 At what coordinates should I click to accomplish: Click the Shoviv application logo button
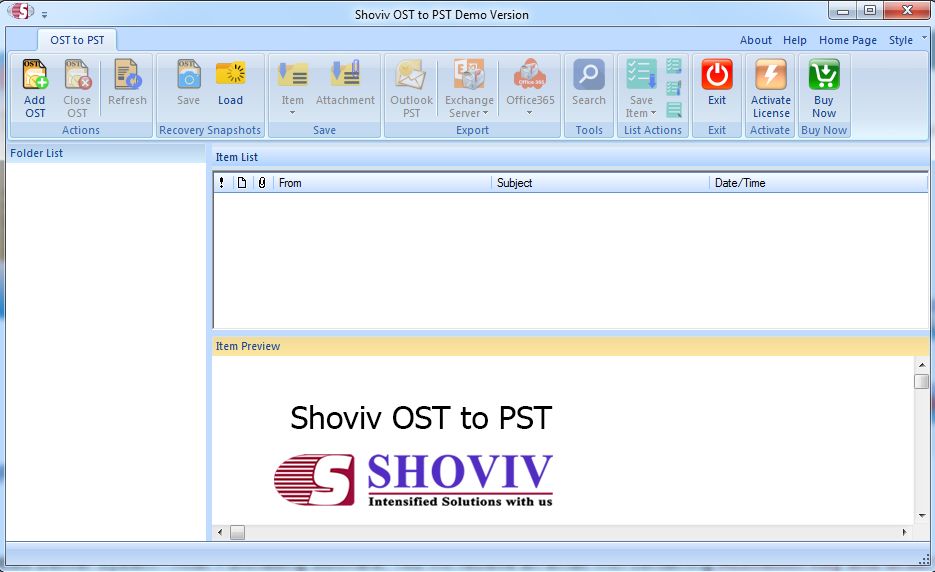21,11
